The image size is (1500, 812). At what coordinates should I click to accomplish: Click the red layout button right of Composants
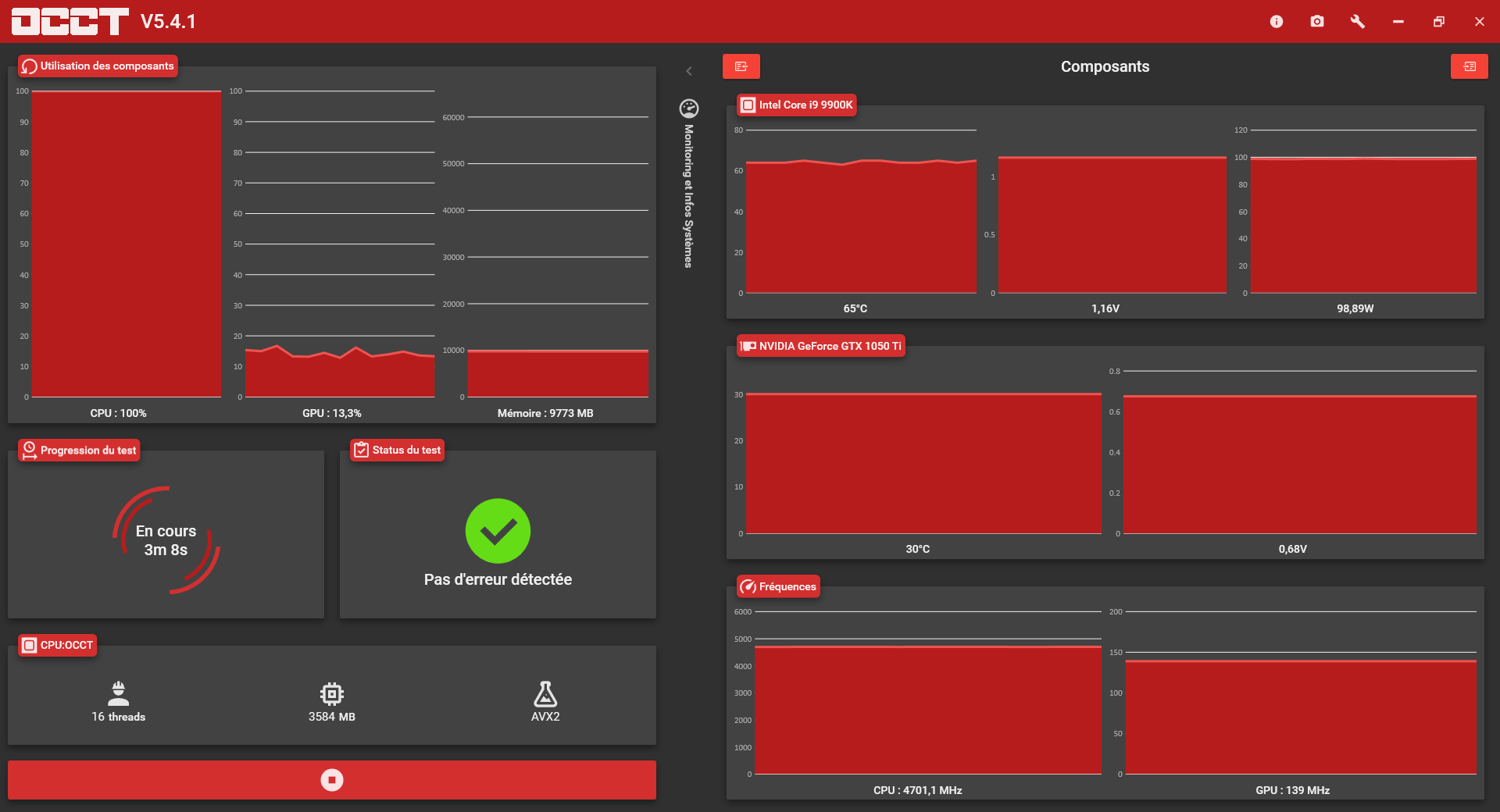(1470, 66)
